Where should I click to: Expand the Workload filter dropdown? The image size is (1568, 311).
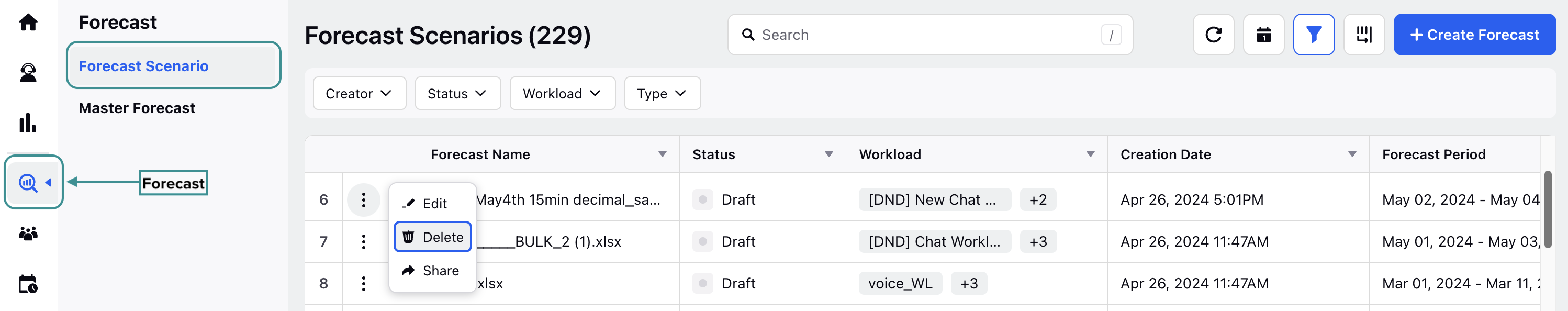(x=563, y=93)
